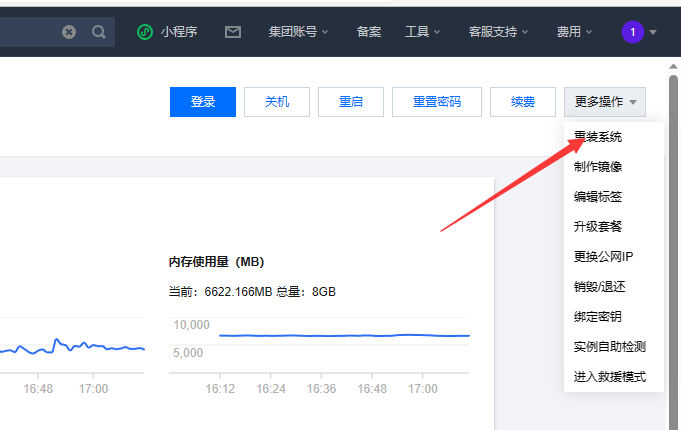681x430 pixels.
Task: Expand the 工具 menu
Action: coord(422,32)
